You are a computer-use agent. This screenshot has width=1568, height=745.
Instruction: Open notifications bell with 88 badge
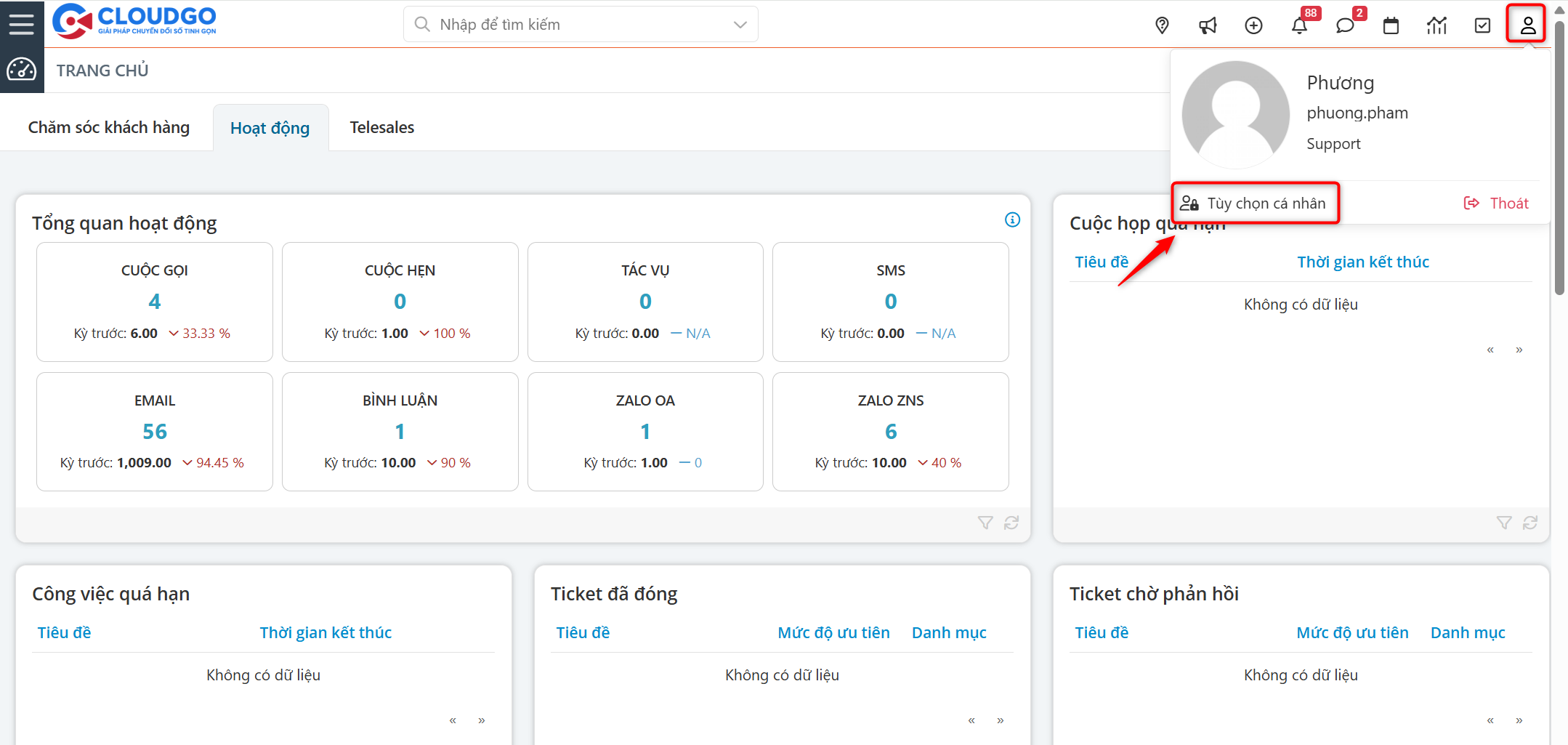coord(1299,25)
